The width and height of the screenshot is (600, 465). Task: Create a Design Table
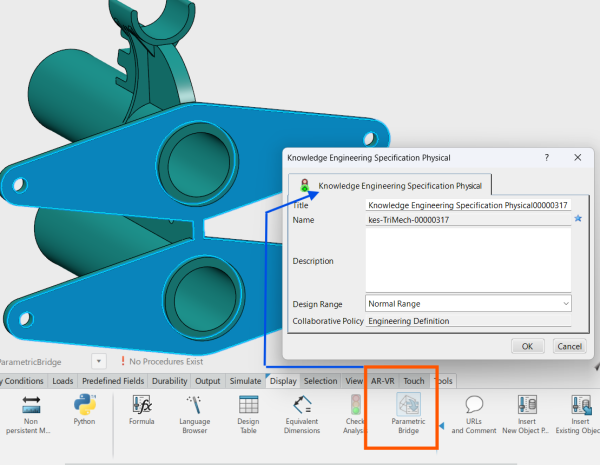pos(248,414)
